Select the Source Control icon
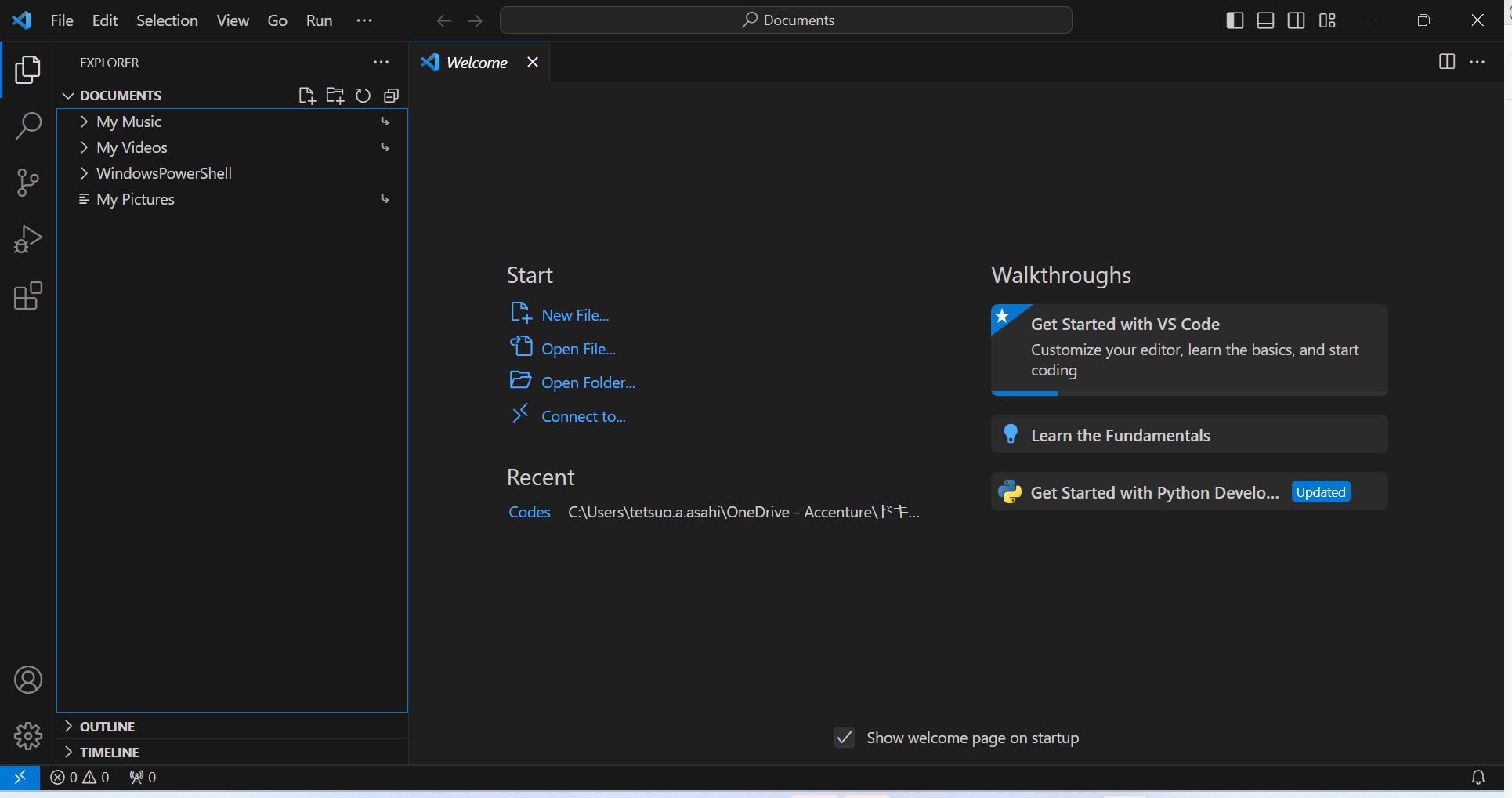The height and width of the screenshot is (798, 1512). 28,182
